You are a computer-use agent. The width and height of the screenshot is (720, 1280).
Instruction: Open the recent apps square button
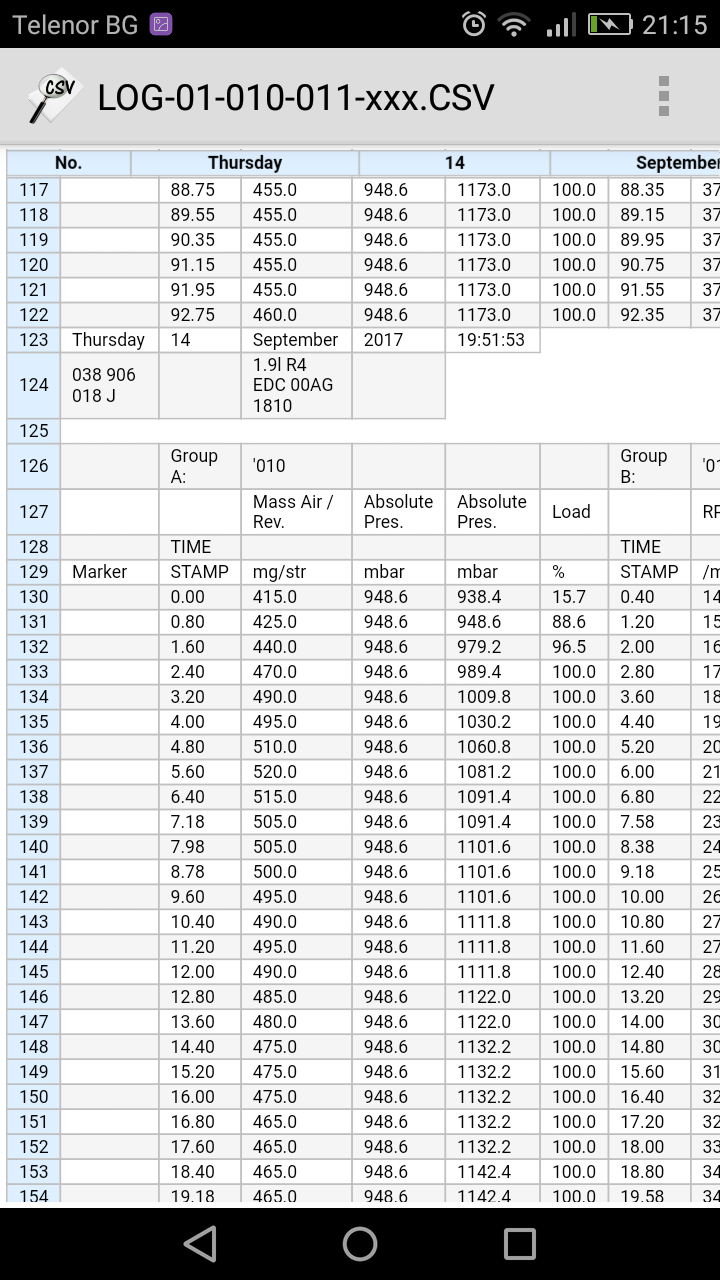[x=519, y=1243]
